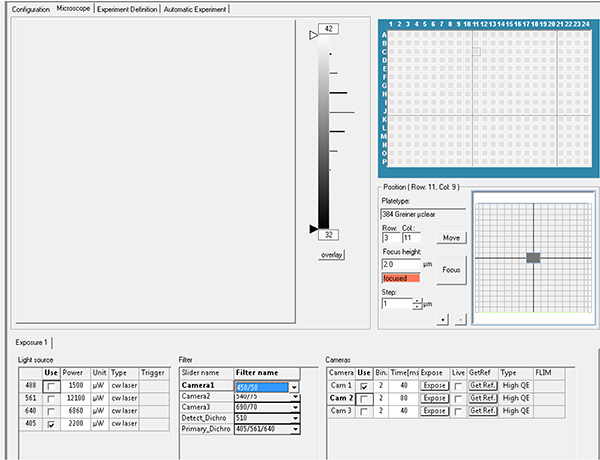Toggle the Live checkbox for Cam 1
This screenshot has width=600, height=460.
pyautogui.click(x=458, y=385)
